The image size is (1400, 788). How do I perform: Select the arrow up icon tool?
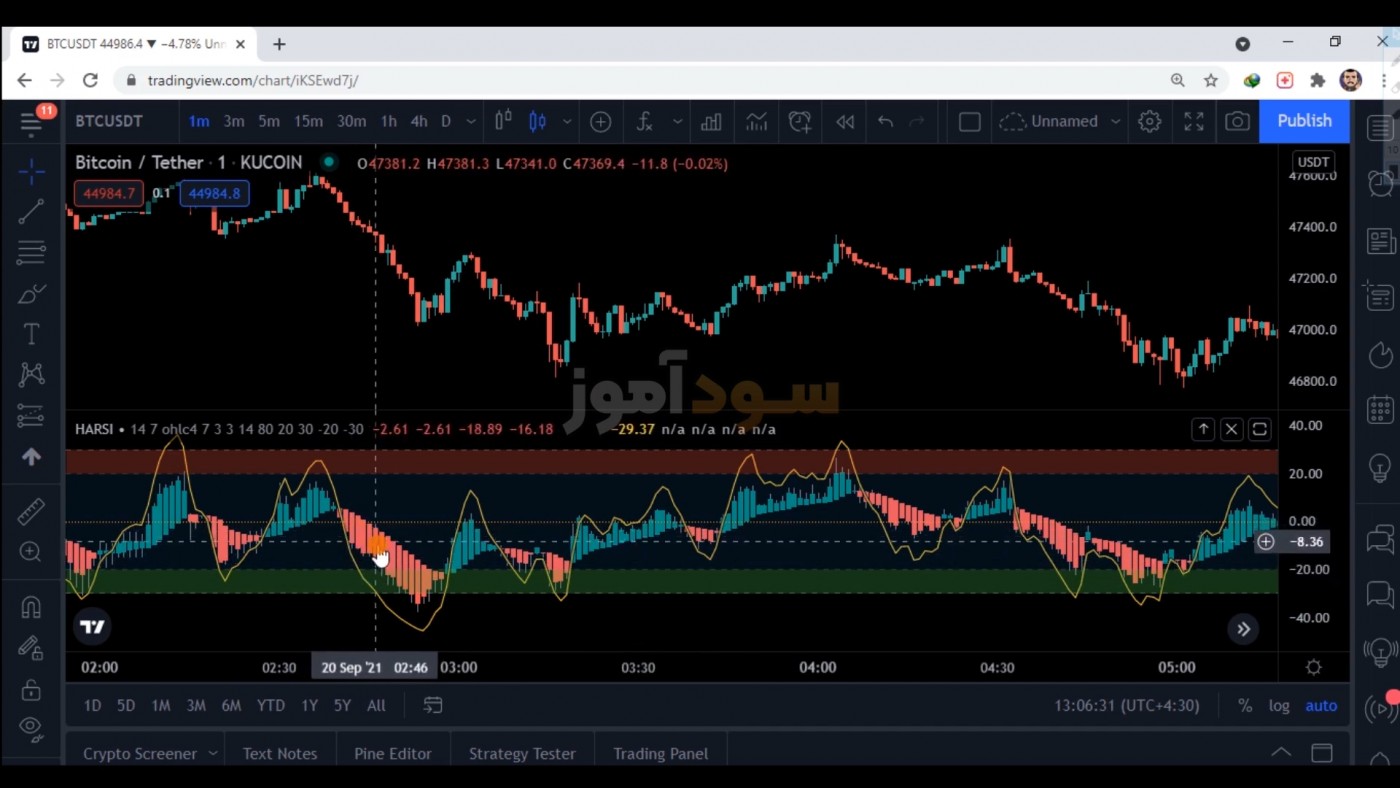point(31,457)
